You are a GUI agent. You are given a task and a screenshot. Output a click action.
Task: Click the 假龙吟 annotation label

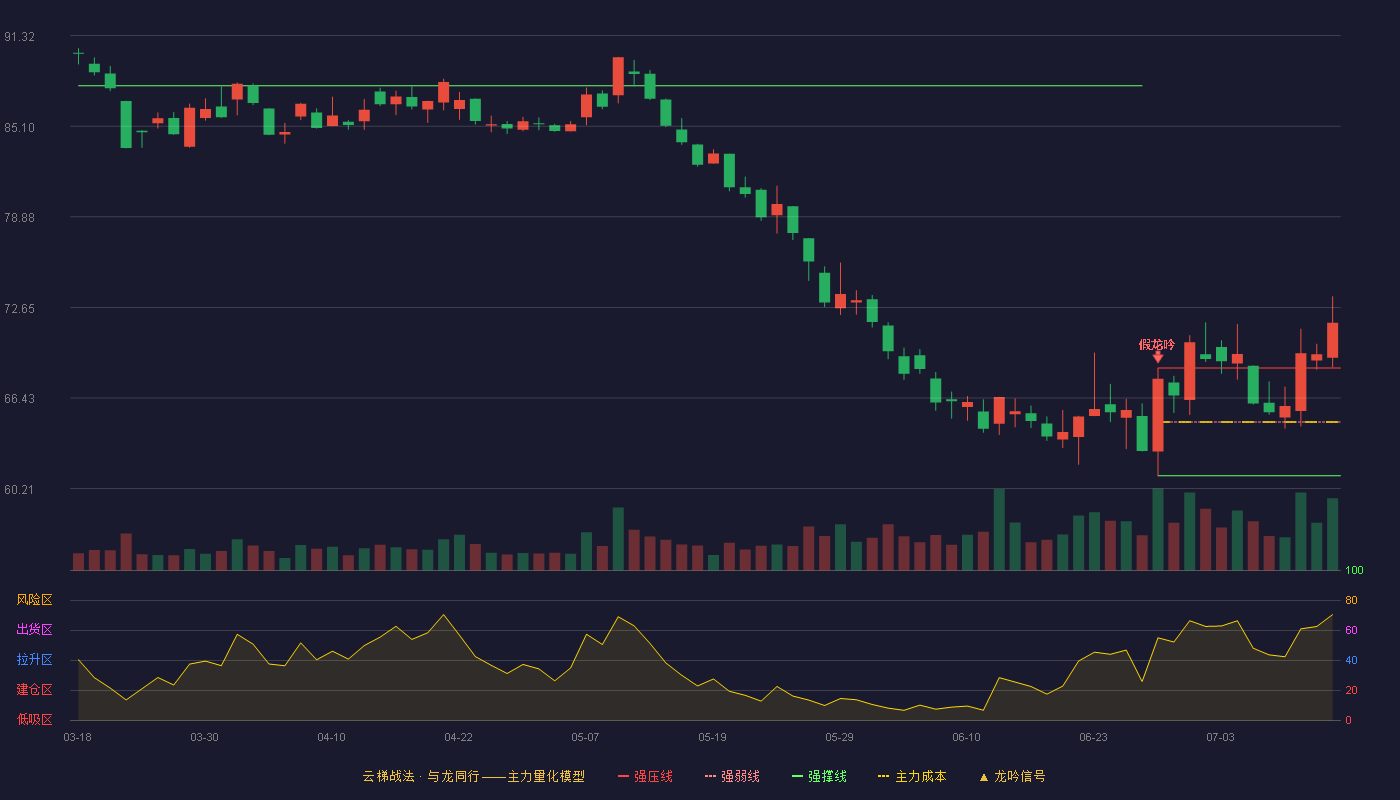pyautogui.click(x=1157, y=344)
